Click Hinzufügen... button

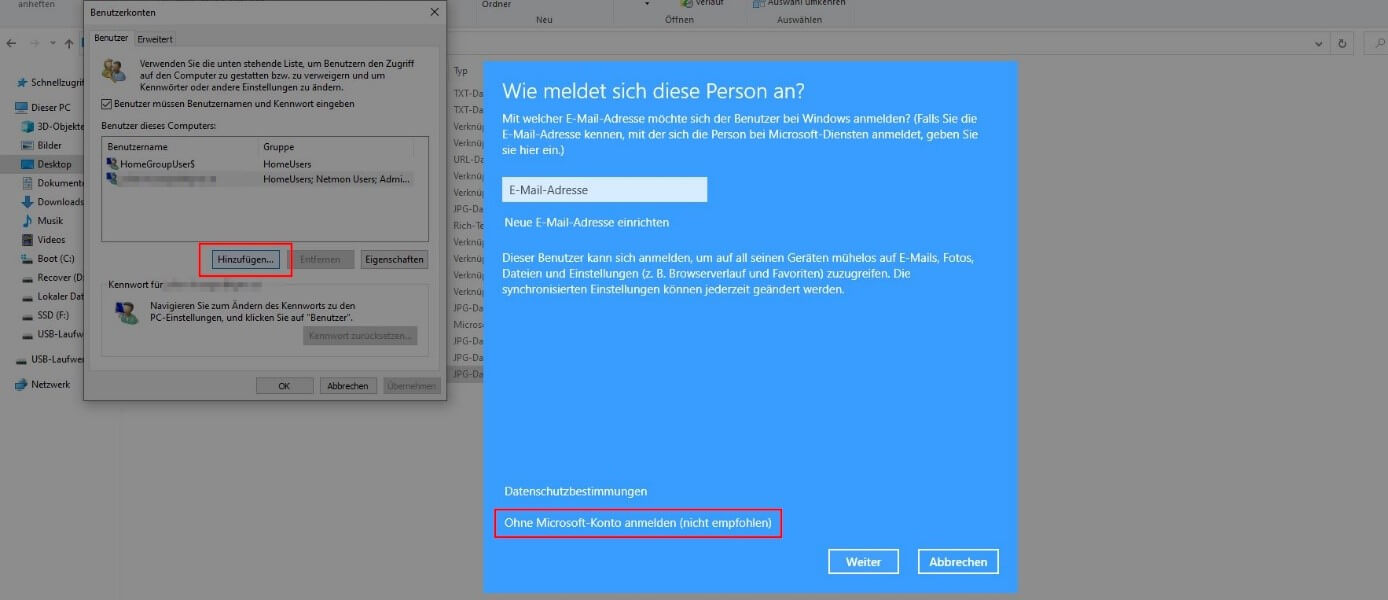point(245,259)
